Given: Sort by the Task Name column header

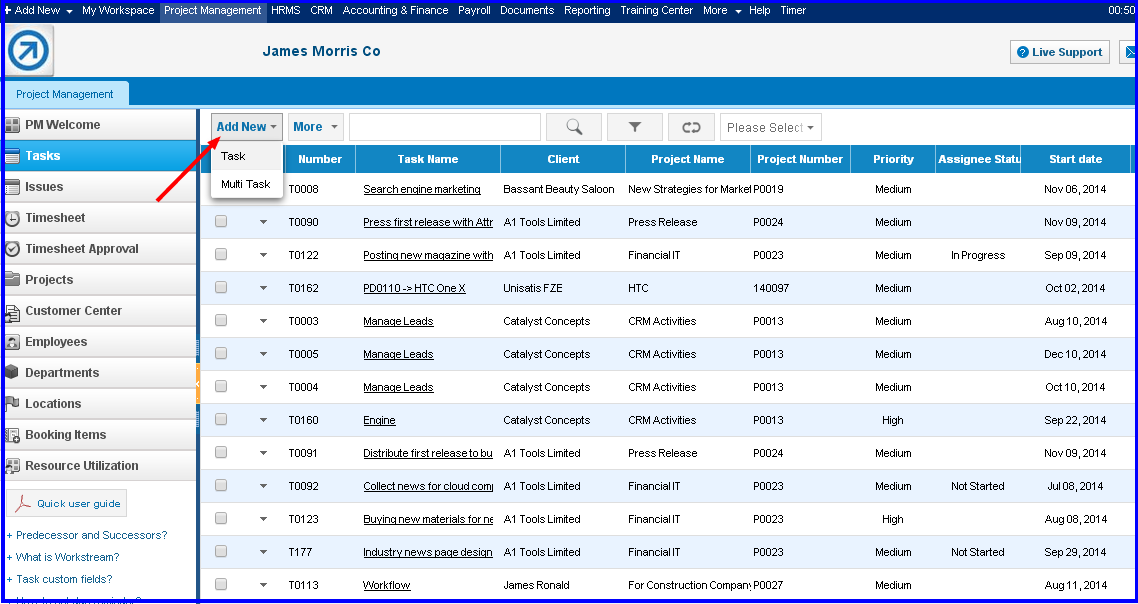Looking at the screenshot, I should pos(427,159).
